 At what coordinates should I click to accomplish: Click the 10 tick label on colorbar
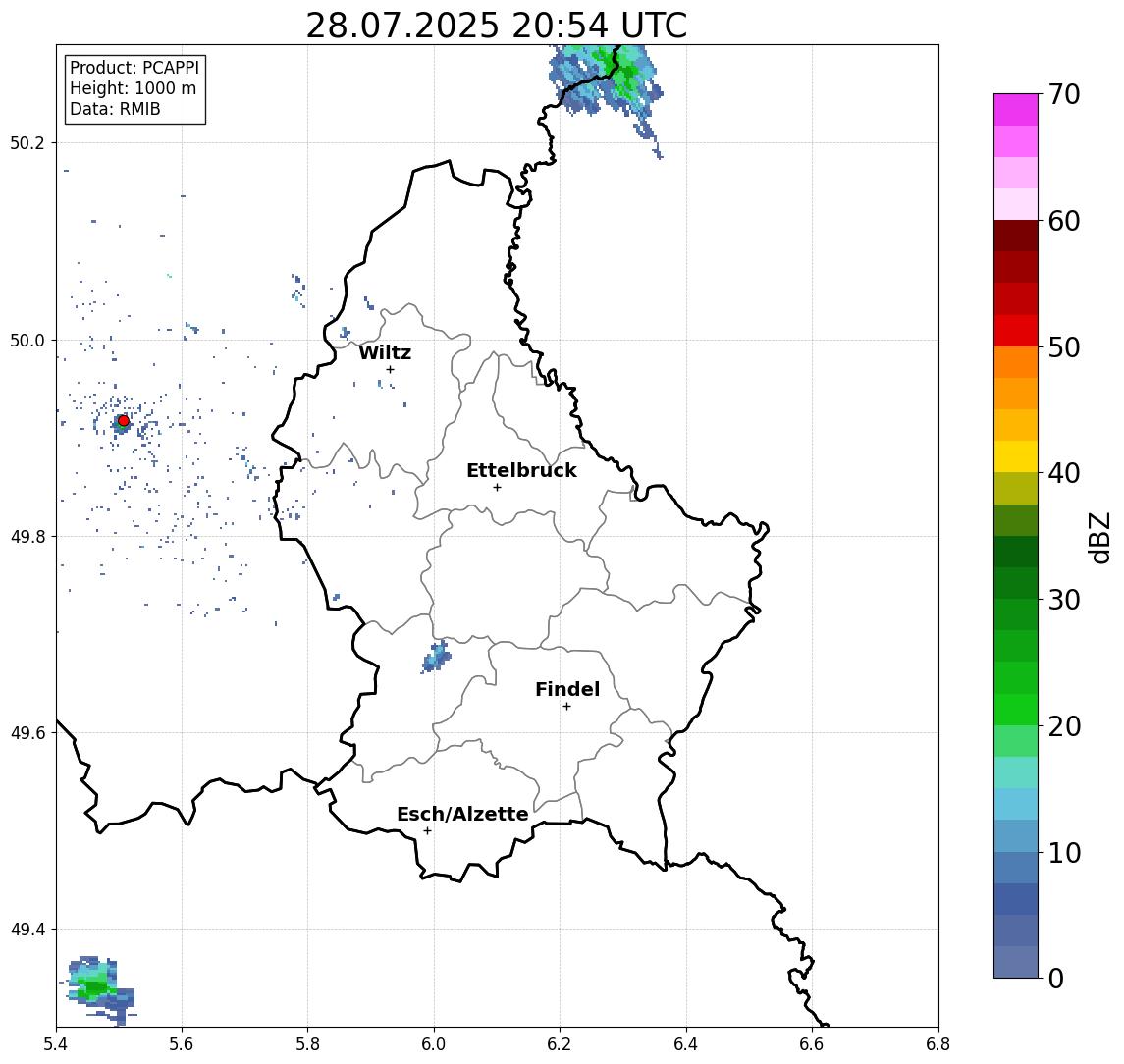pyautogui.click(x=1064, y=853)
